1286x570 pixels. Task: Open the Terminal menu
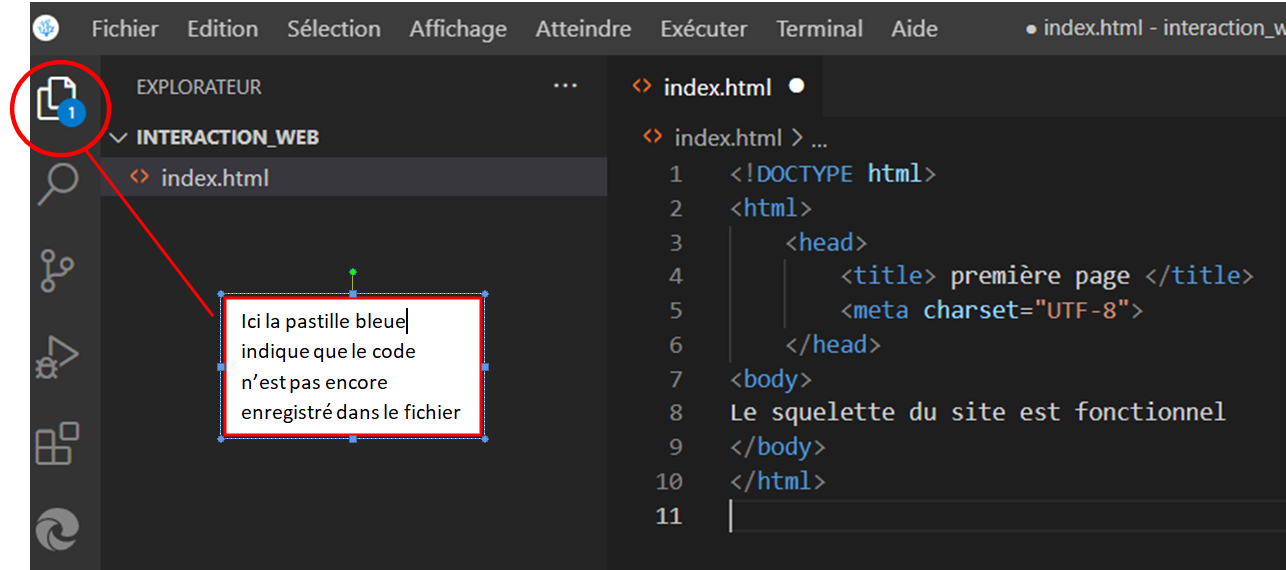pyautogui.click(x=819, y=29)
